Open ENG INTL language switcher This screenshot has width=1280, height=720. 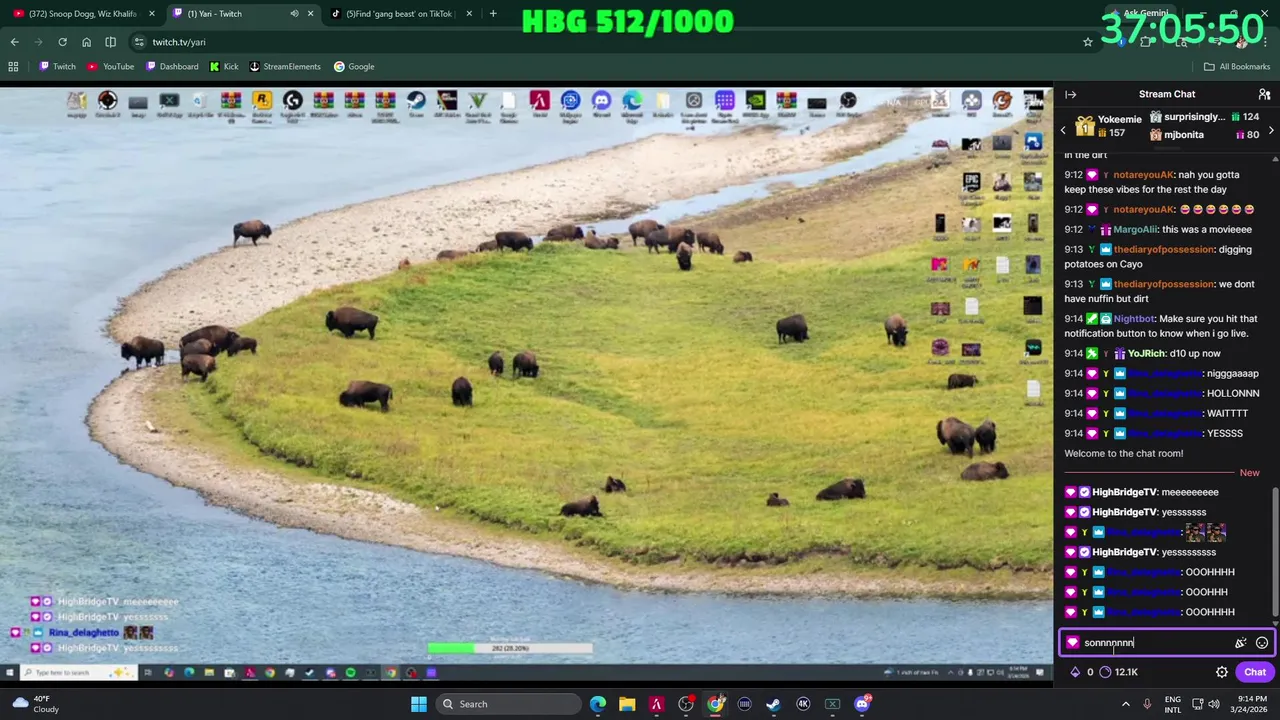1173,704
